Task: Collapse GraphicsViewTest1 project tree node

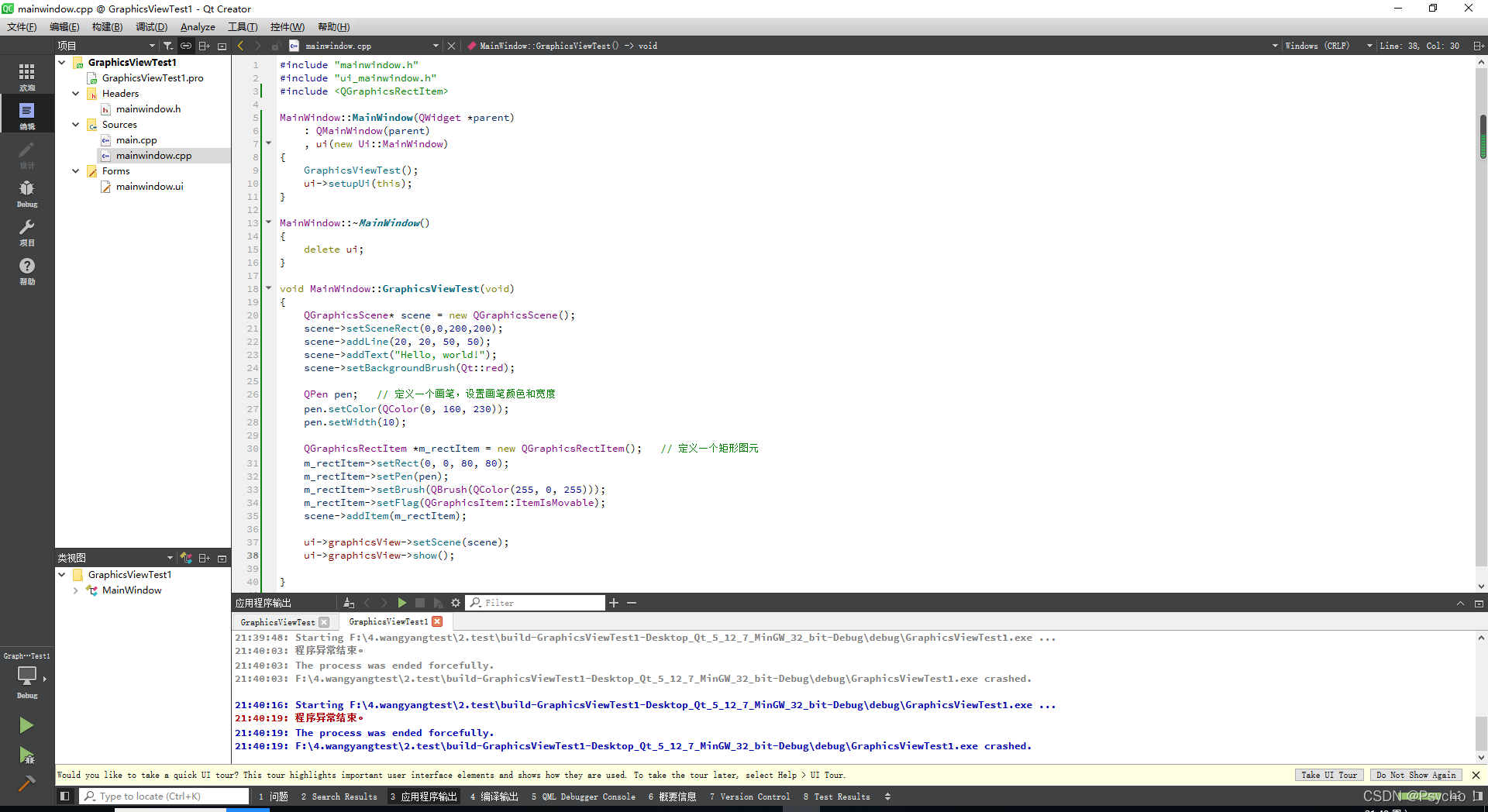Action: point(62,62)
